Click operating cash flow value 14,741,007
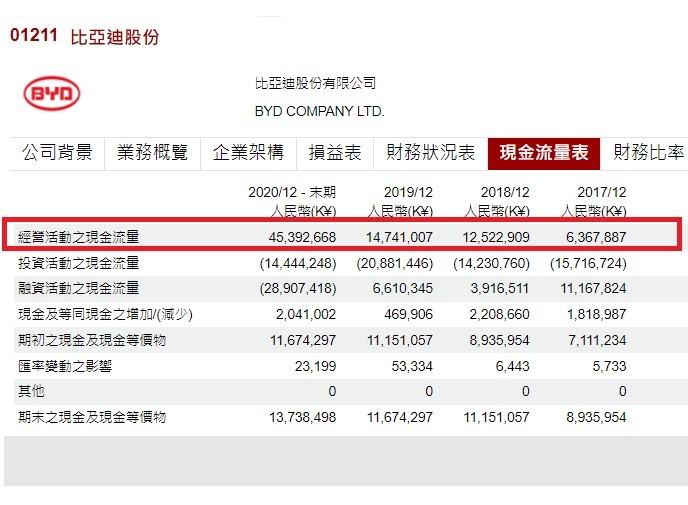Image resolution: width=688 pixels, height=505 pixels. [x=399, y=237]
